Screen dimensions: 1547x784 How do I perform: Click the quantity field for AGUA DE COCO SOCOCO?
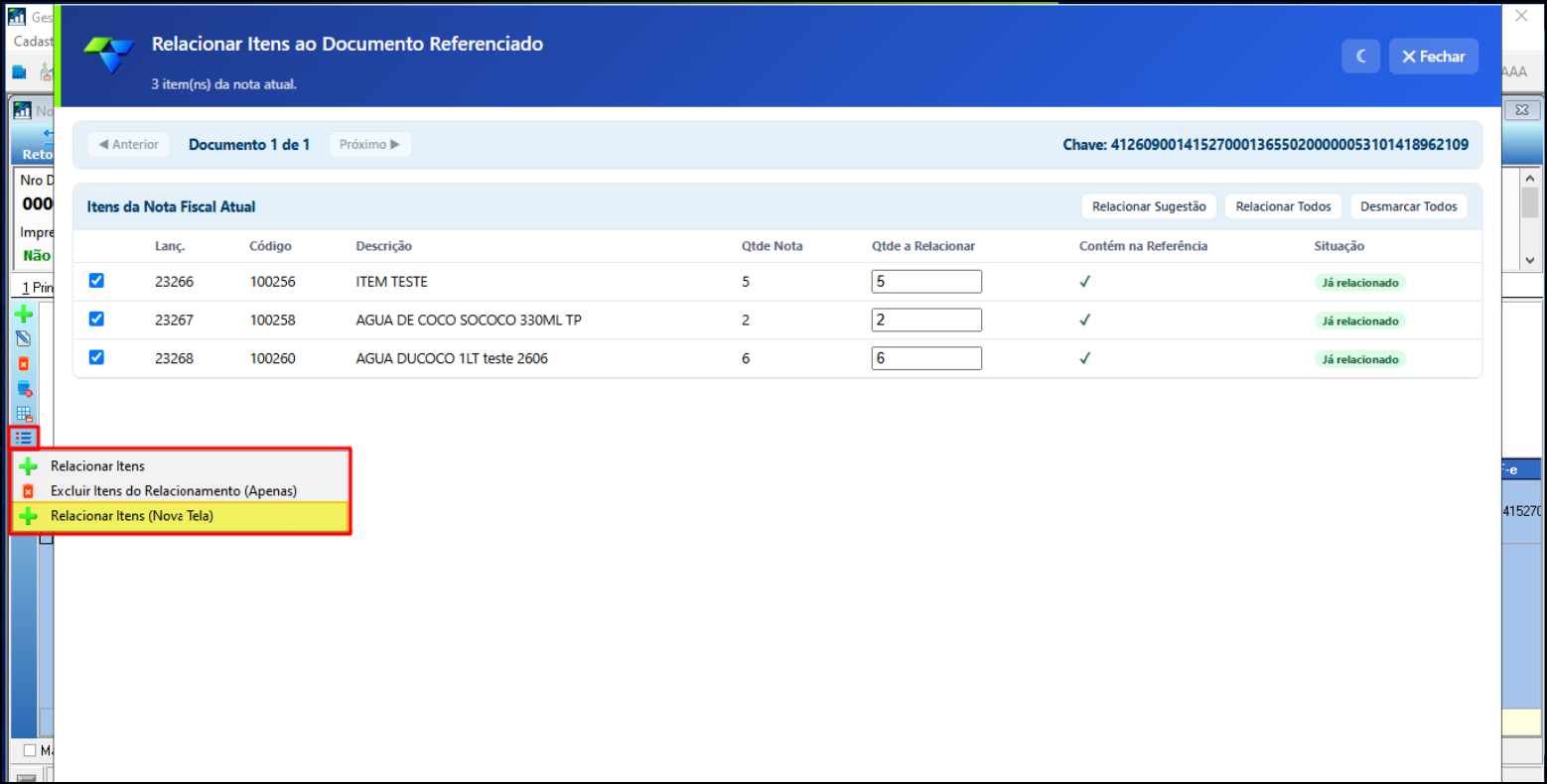point(926,320)
